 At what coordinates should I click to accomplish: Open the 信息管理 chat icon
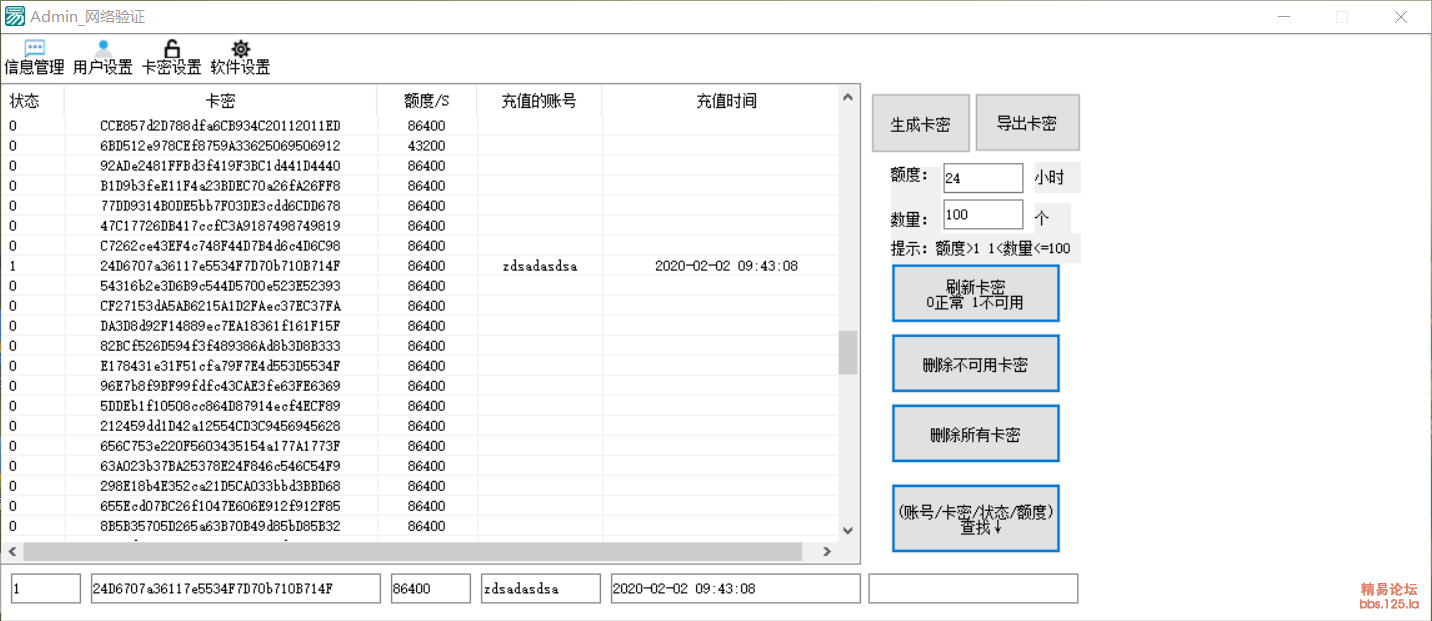coord(34,49)
